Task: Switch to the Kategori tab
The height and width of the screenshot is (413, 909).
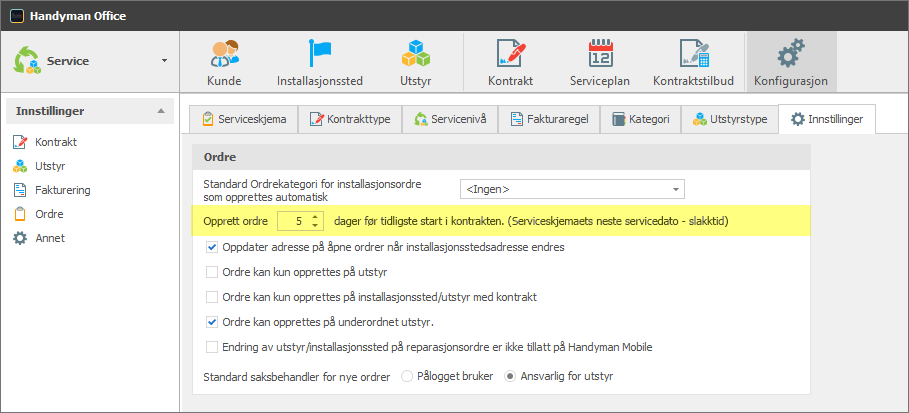Action: click(641, 119)
